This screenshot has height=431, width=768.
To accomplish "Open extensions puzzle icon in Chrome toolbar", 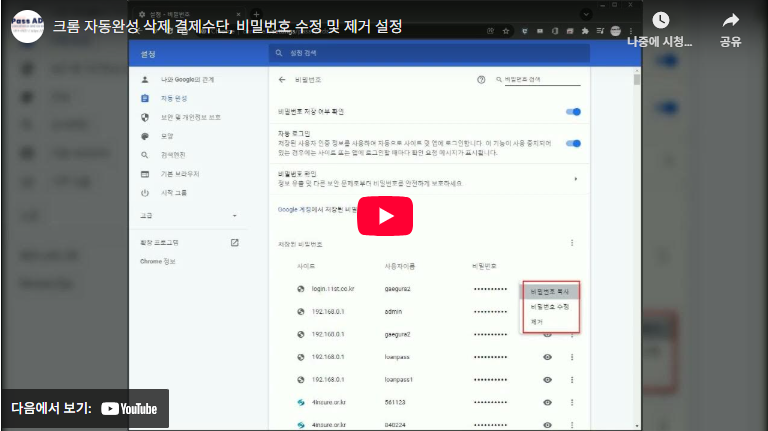I will (x=585, y=31).
